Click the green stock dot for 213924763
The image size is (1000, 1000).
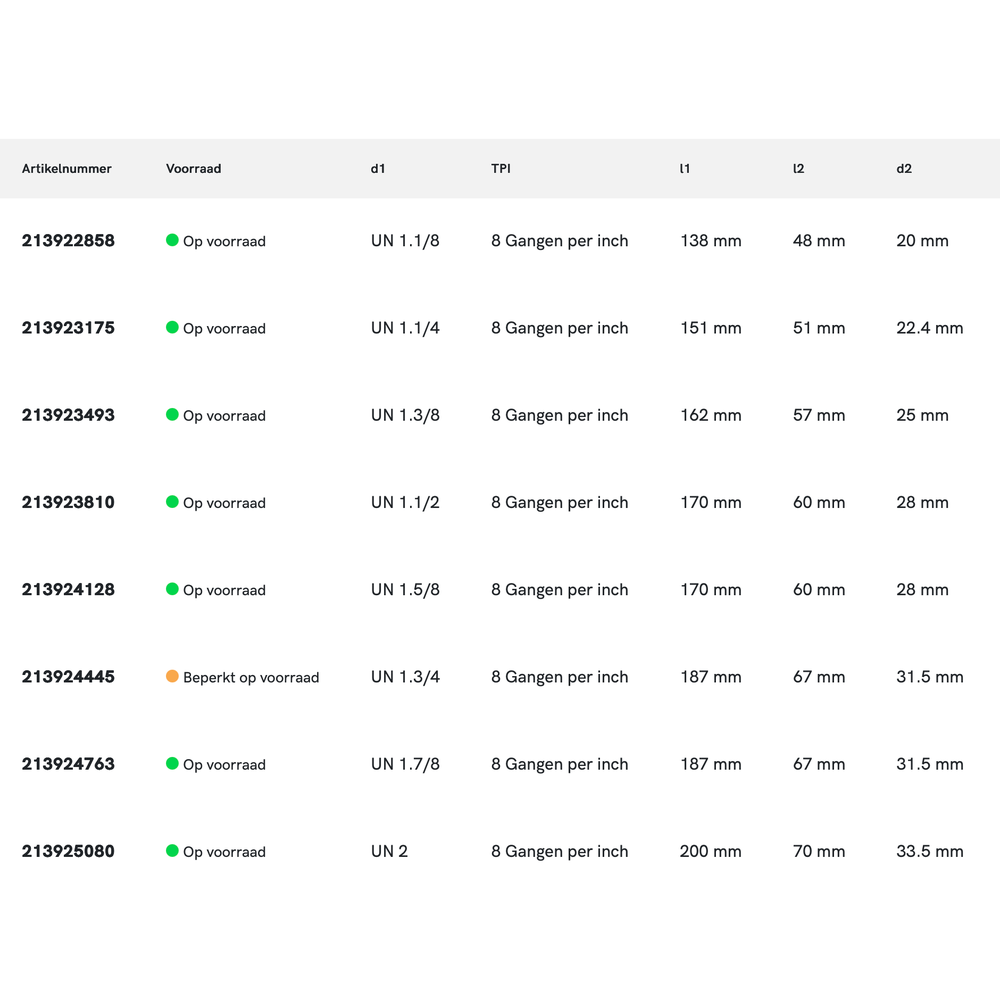coord(172,763)
